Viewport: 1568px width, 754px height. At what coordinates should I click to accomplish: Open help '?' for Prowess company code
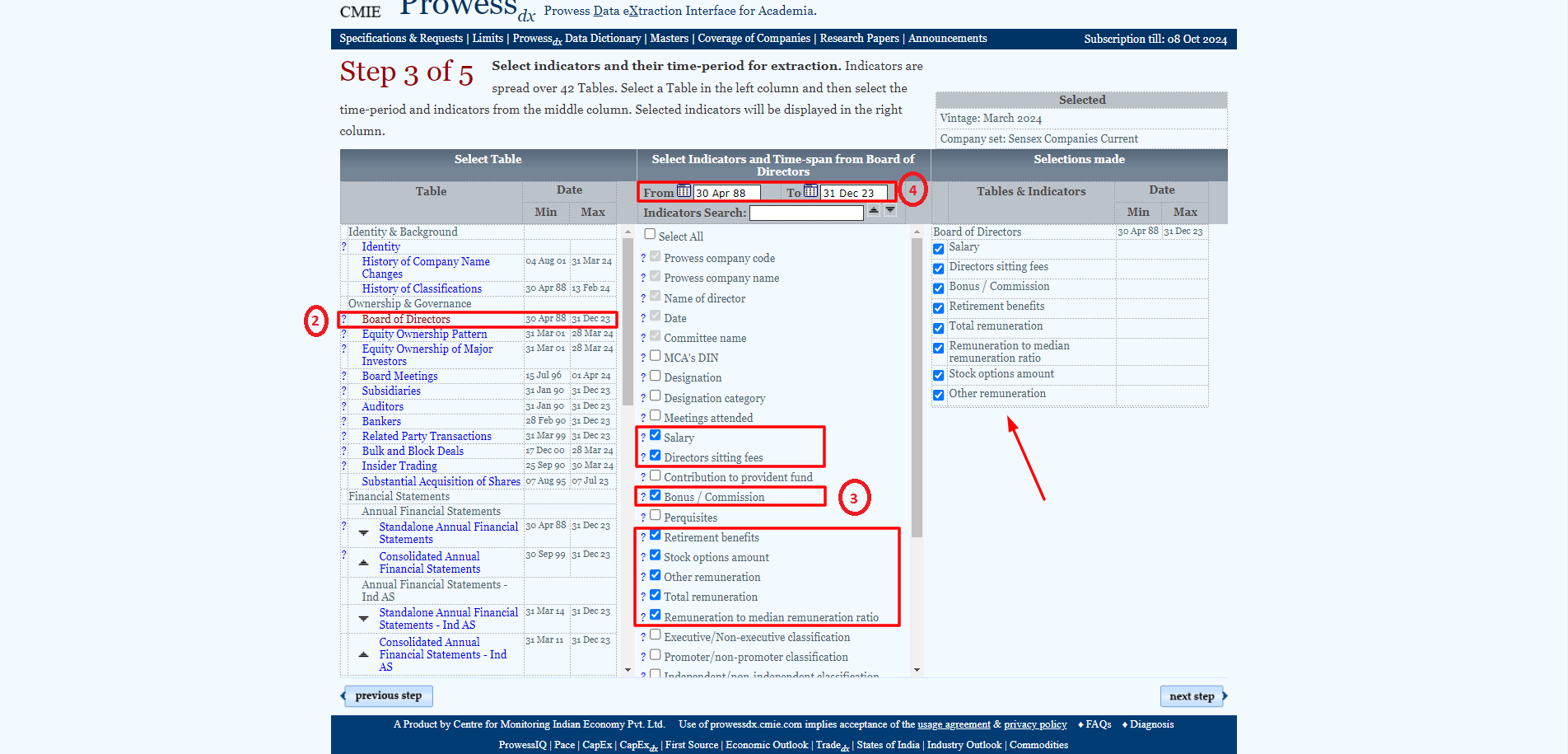(x=643, y=259)
